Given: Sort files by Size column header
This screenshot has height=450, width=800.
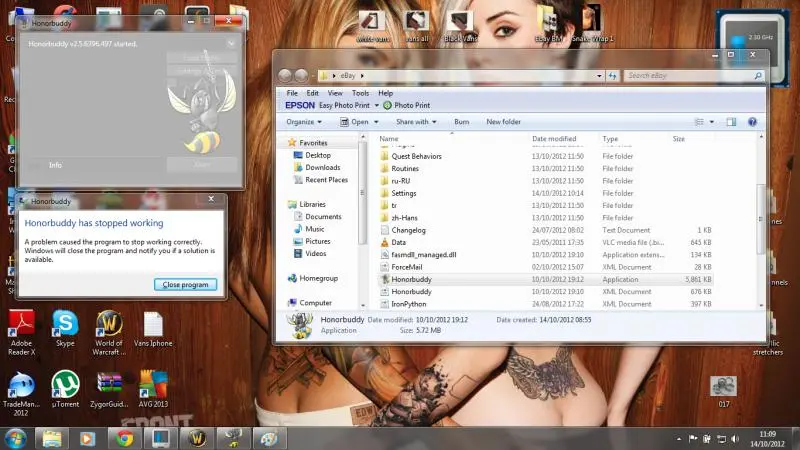Looking at the screenshot, I should coord(679,138).
